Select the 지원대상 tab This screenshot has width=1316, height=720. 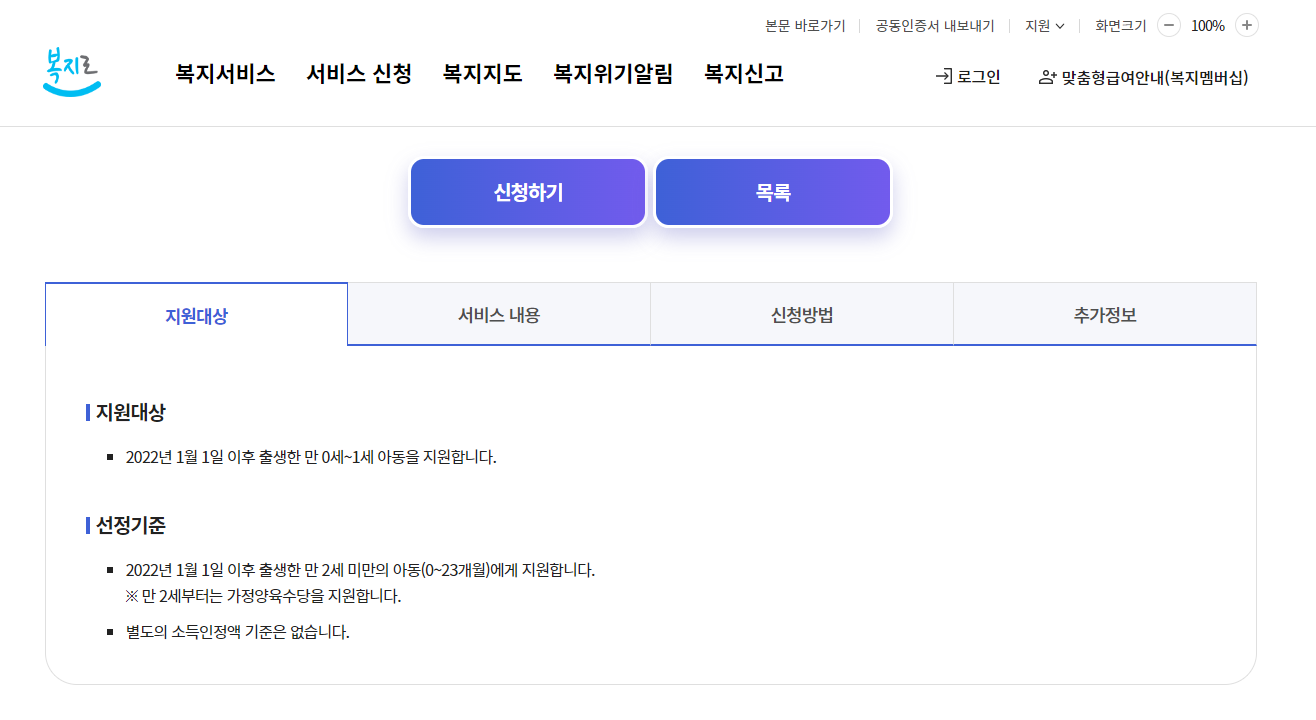pyautogui.click(x=196, y=313)
